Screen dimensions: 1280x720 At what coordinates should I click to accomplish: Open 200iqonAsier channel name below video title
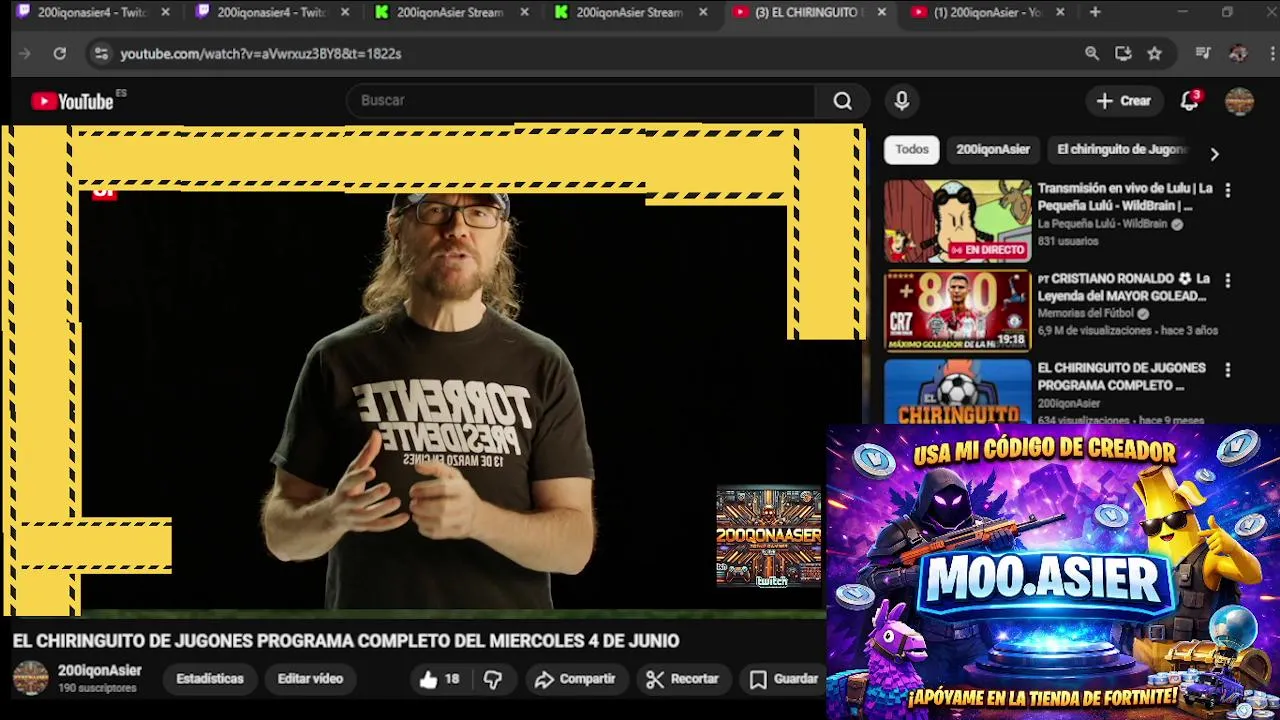pos(100,671)
